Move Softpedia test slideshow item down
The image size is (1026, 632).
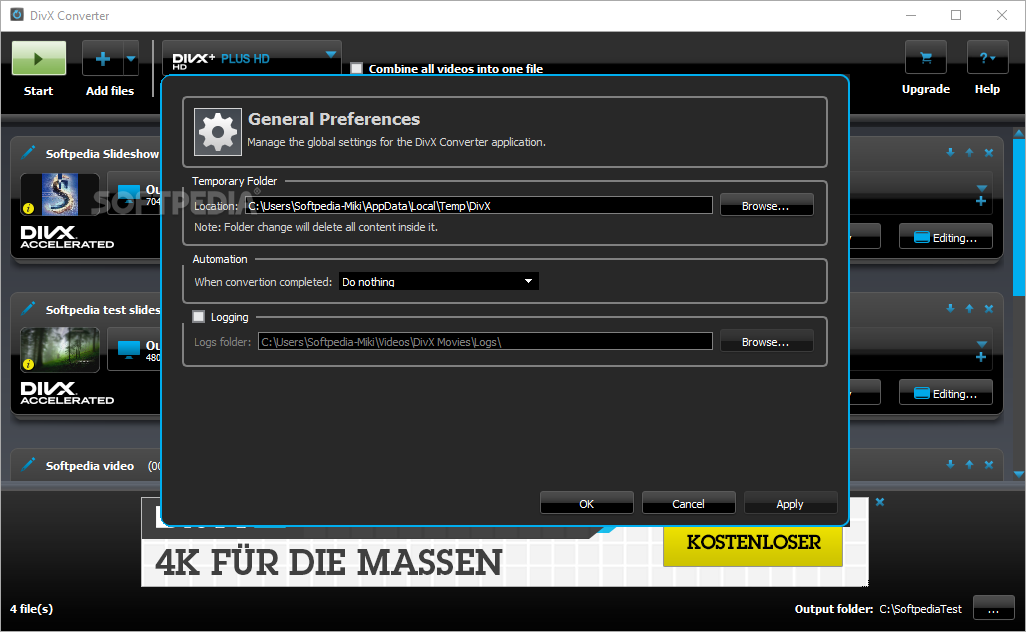coord(950,308)
